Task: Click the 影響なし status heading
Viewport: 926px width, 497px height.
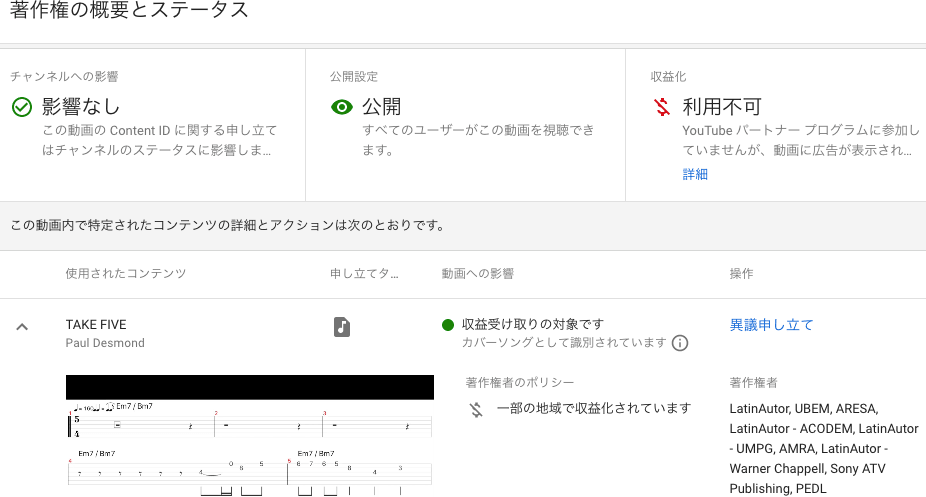Action: coord(81,107)
